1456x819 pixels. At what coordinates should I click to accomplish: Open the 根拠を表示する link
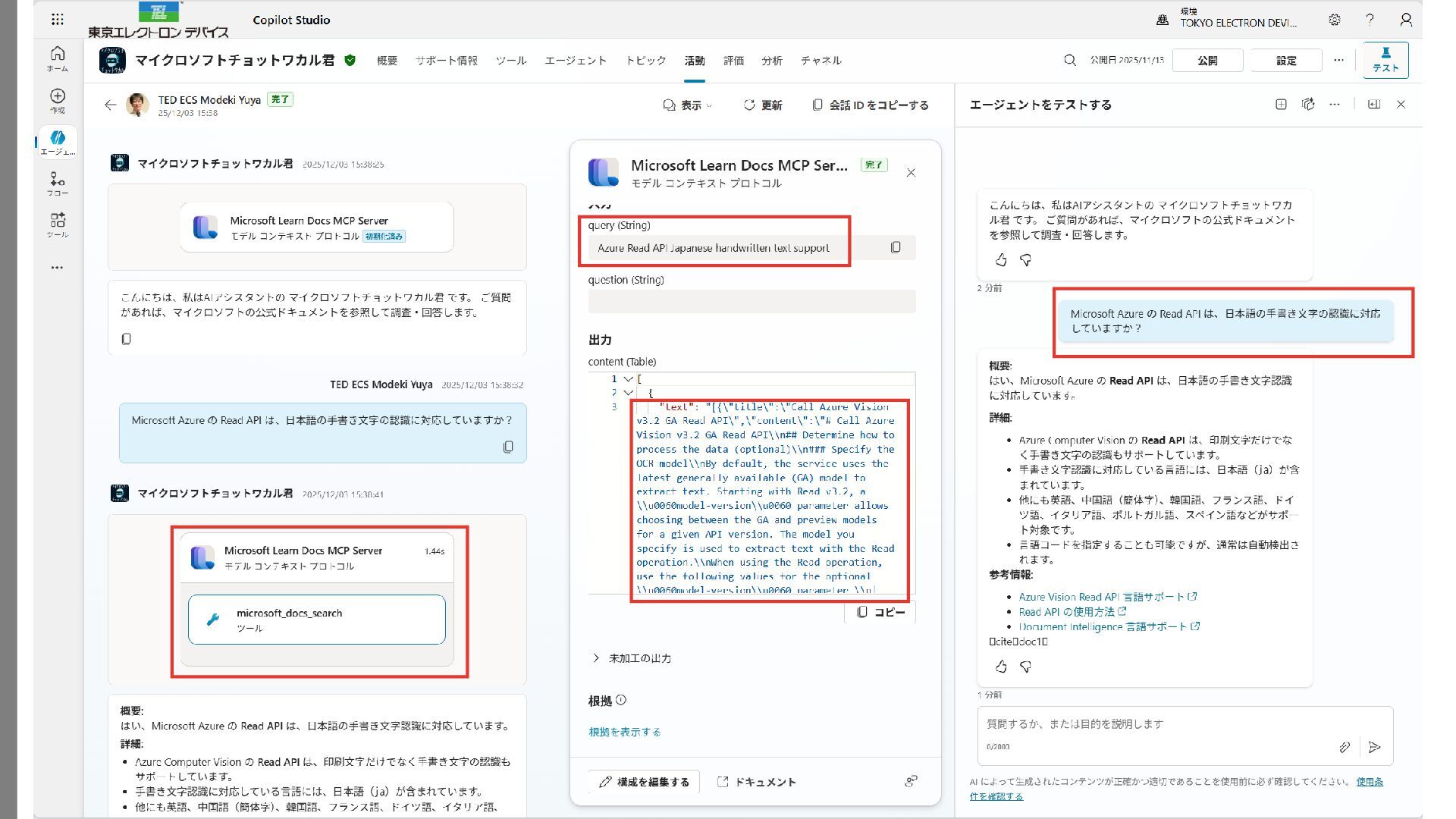(624, 732)
